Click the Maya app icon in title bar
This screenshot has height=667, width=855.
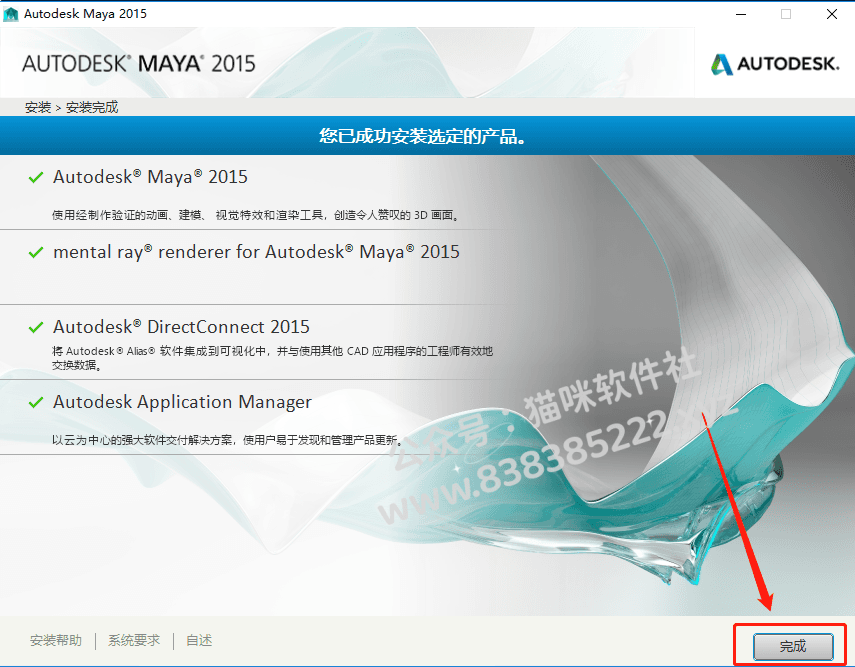point(11,14)
